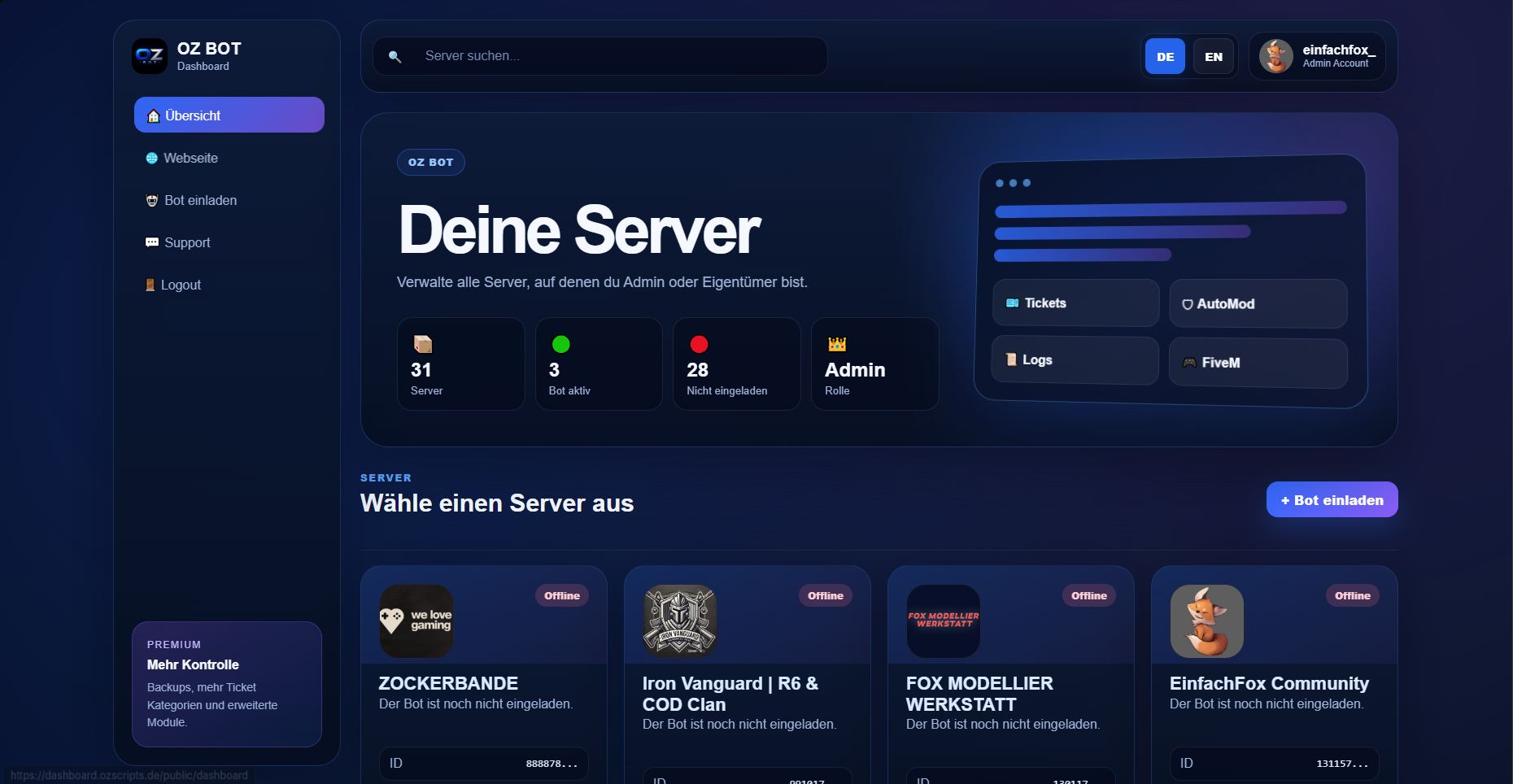Viewport: 1513px width, 784px height.
Task: Select the ZOCKERBANDE server title
Action: click(448, 683)
